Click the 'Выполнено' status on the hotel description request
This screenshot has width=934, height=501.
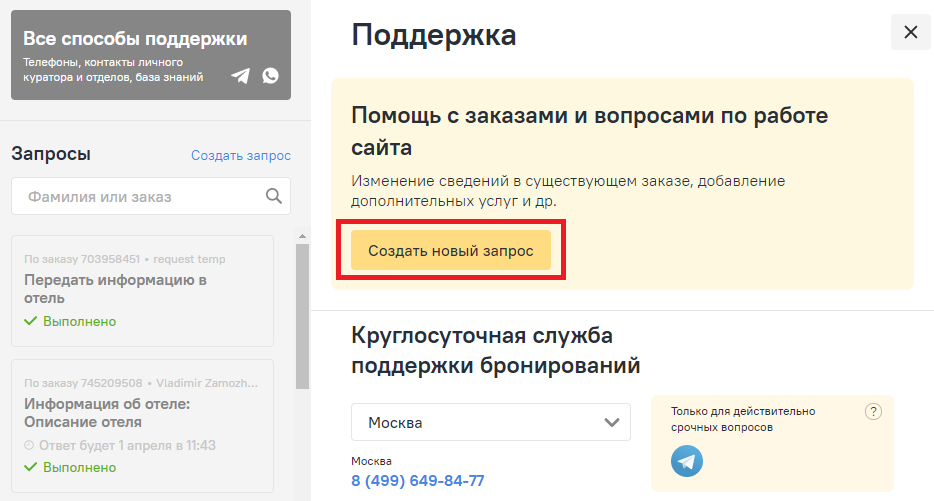tap(78, 467)
